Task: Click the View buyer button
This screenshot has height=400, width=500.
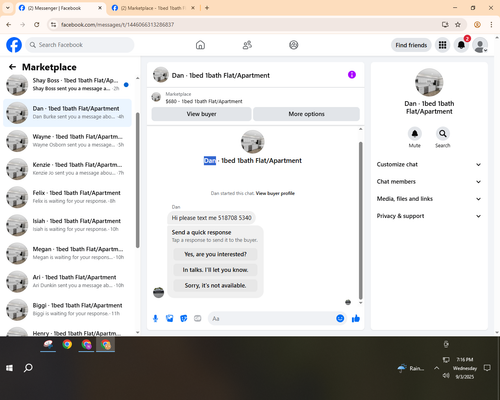Action: click(x=201, y=114)
